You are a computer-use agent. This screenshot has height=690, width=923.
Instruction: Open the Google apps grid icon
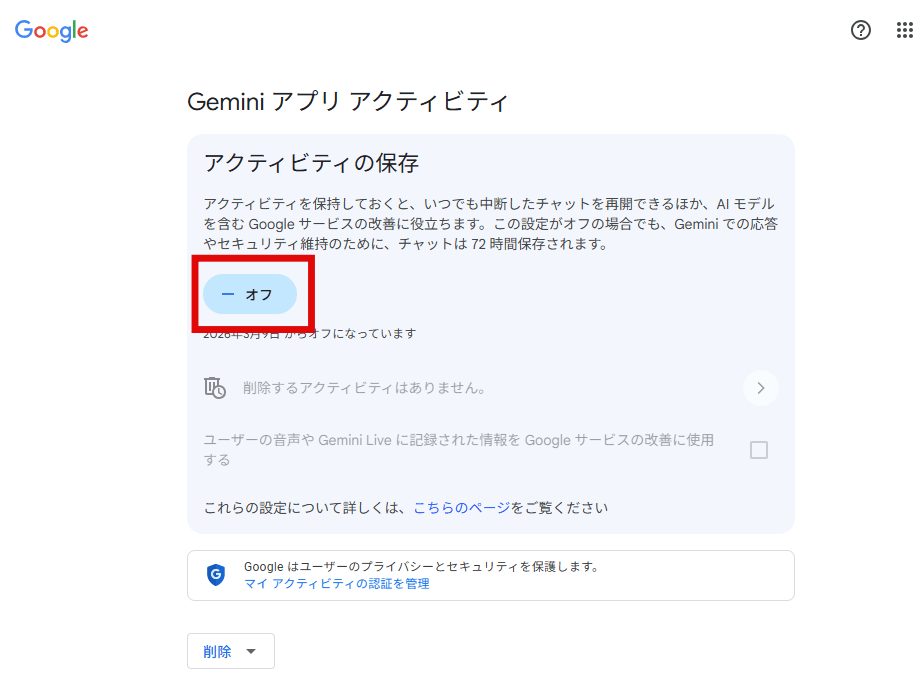pos(905,30)
